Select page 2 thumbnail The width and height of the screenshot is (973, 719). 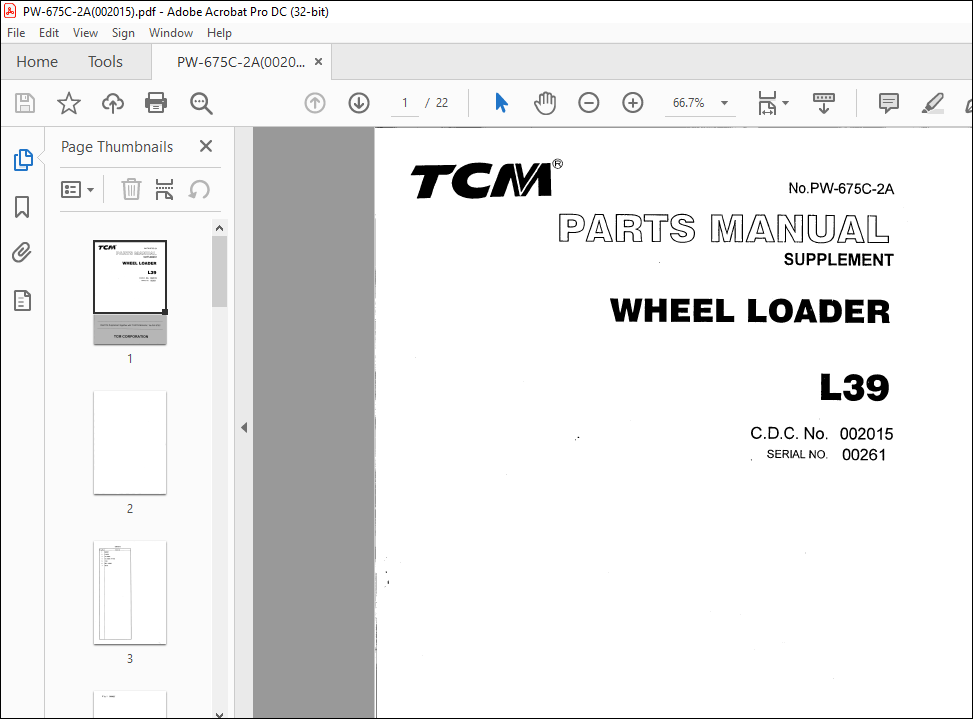pyautogui.click(x=130, y=442)
